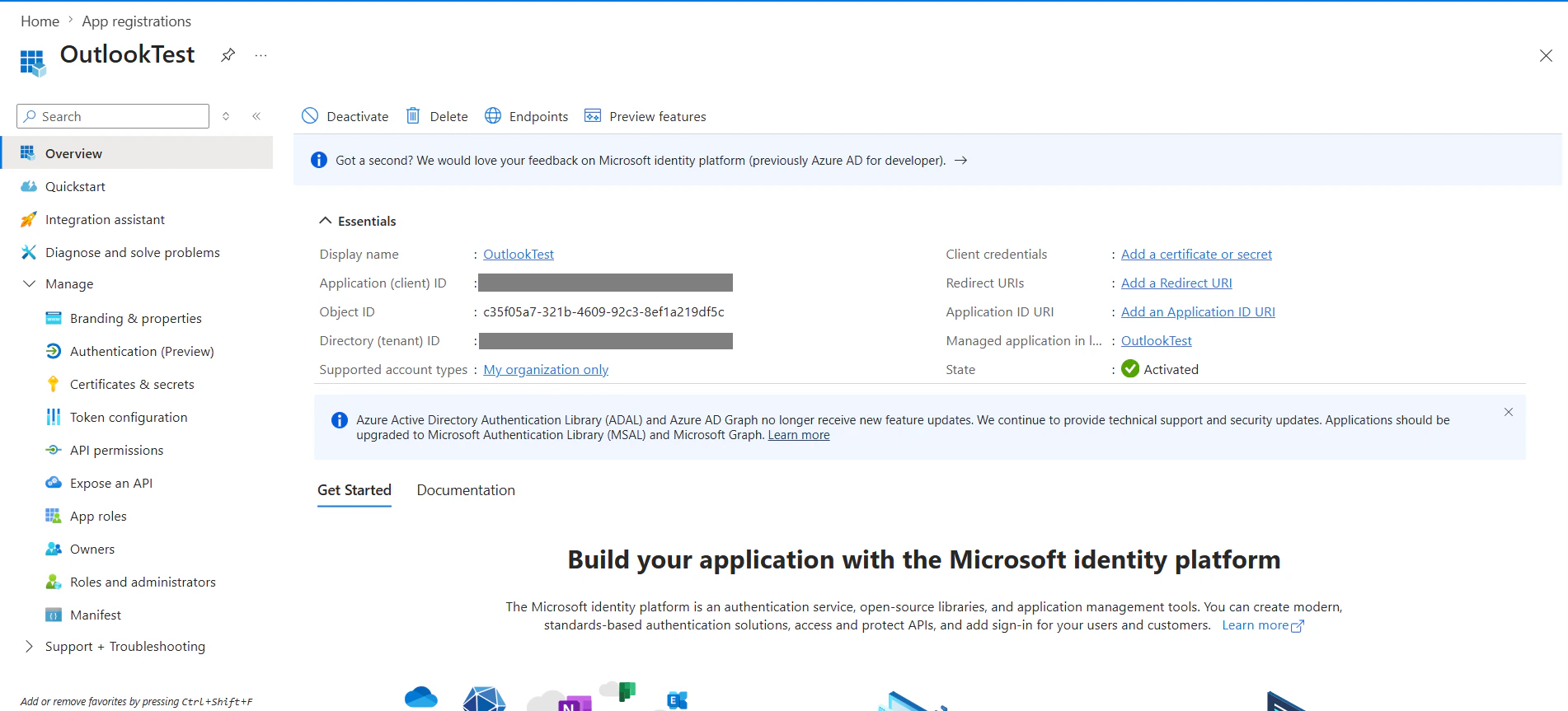Collapse the sidebar with double chevron
Image resolution: width=1568 pixels, height=711 pixels.
click(256, 116)
